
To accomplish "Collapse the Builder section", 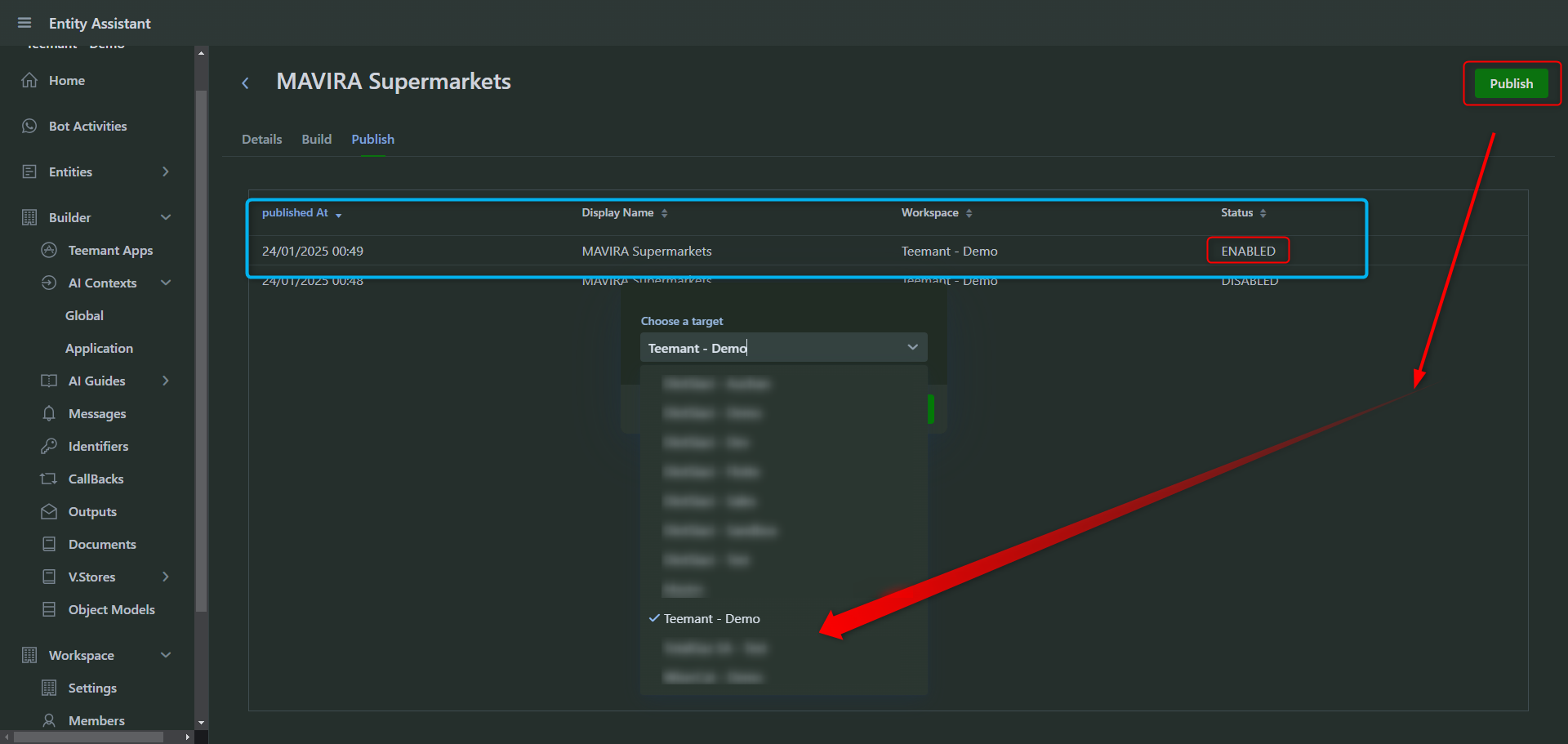I will point(166,217).
